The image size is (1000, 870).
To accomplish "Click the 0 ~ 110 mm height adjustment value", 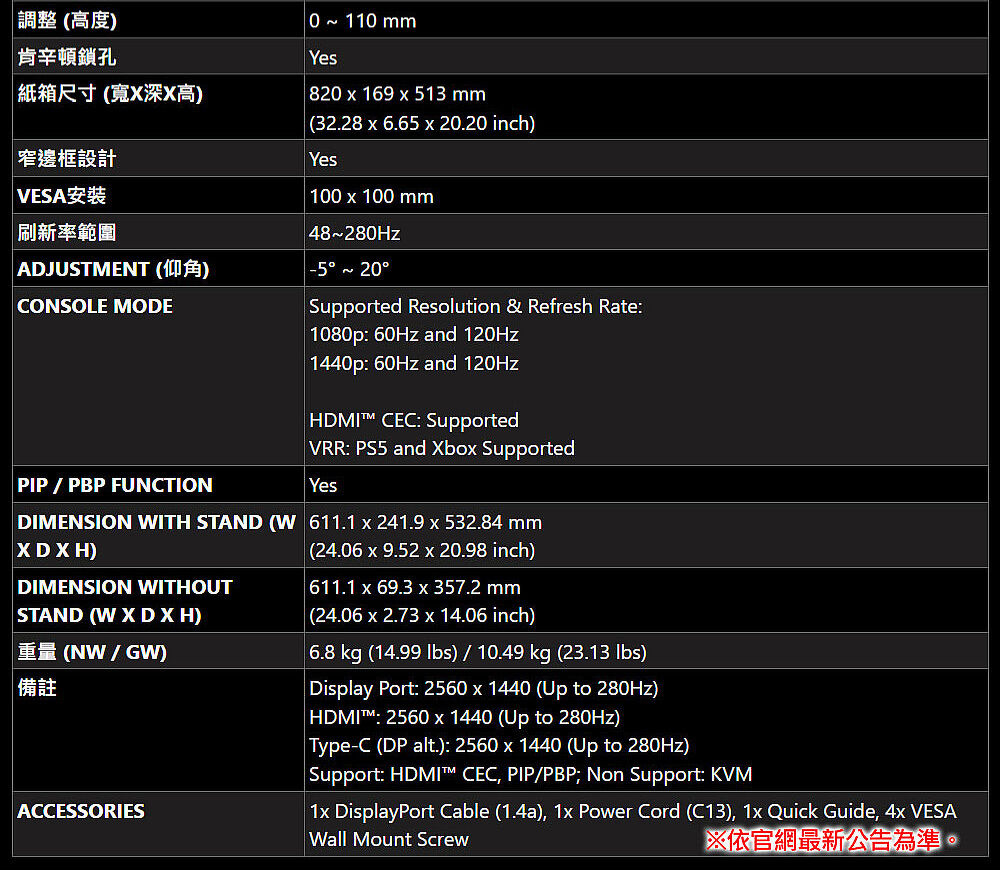I will pyautogui.click(x=362, y=21).
